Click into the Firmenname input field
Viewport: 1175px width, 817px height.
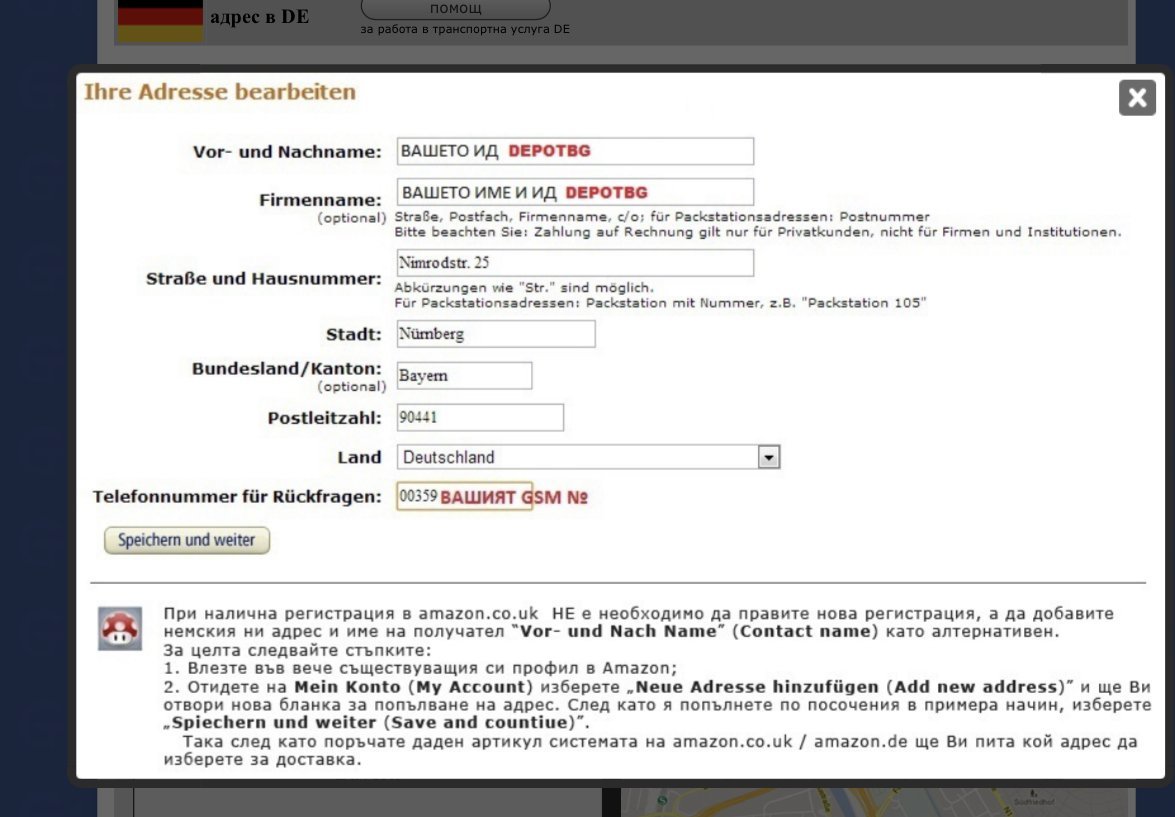[575, 192]
